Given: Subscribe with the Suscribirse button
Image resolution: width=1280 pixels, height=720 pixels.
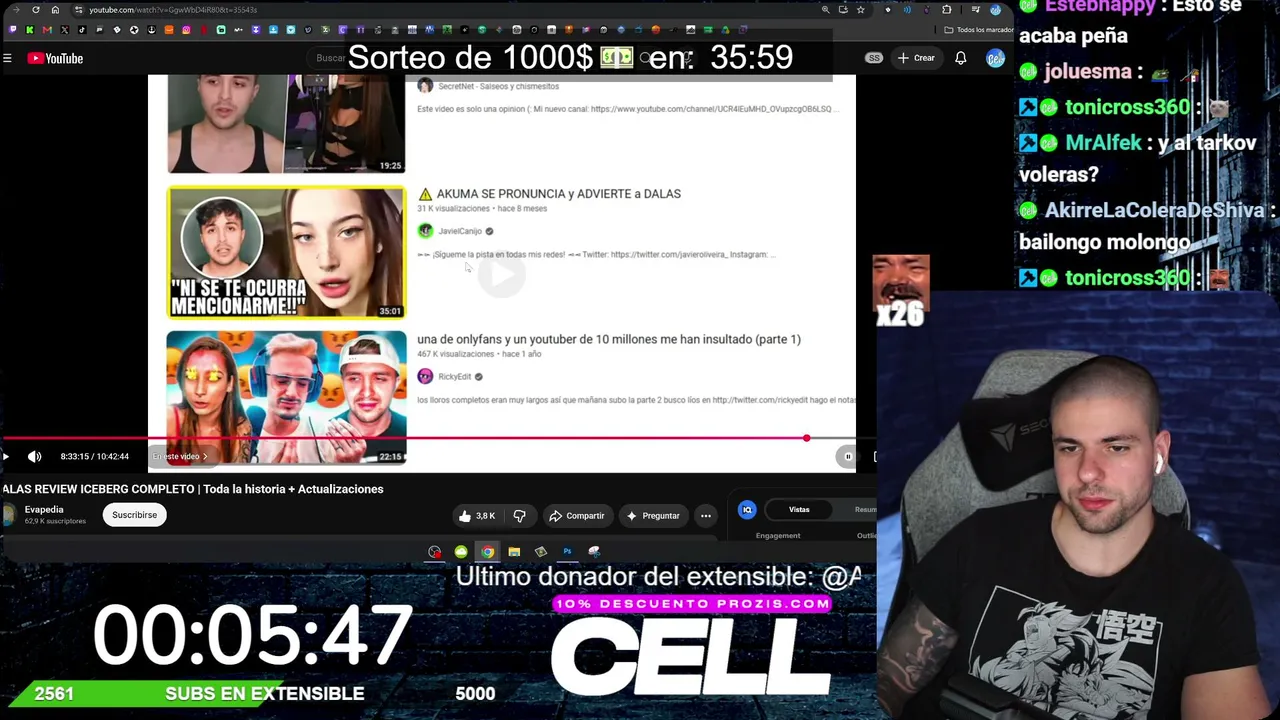Looking at the screenshot, I should coord(134,515).
